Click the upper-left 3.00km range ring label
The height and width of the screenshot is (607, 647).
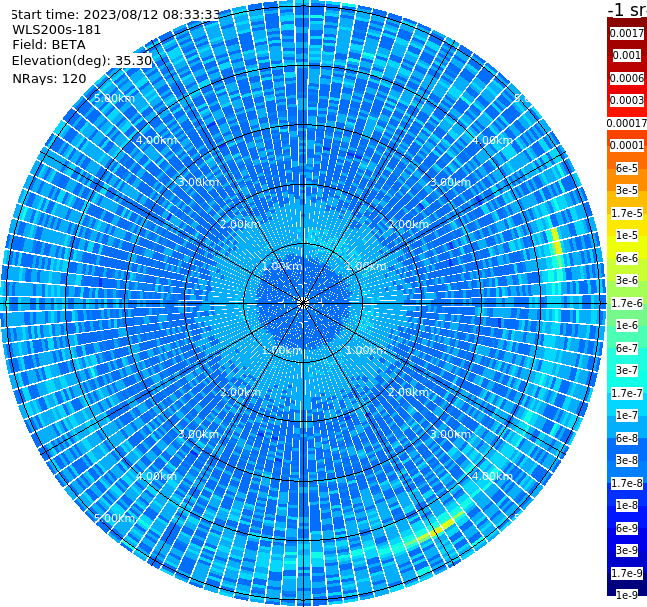(198, 182)
